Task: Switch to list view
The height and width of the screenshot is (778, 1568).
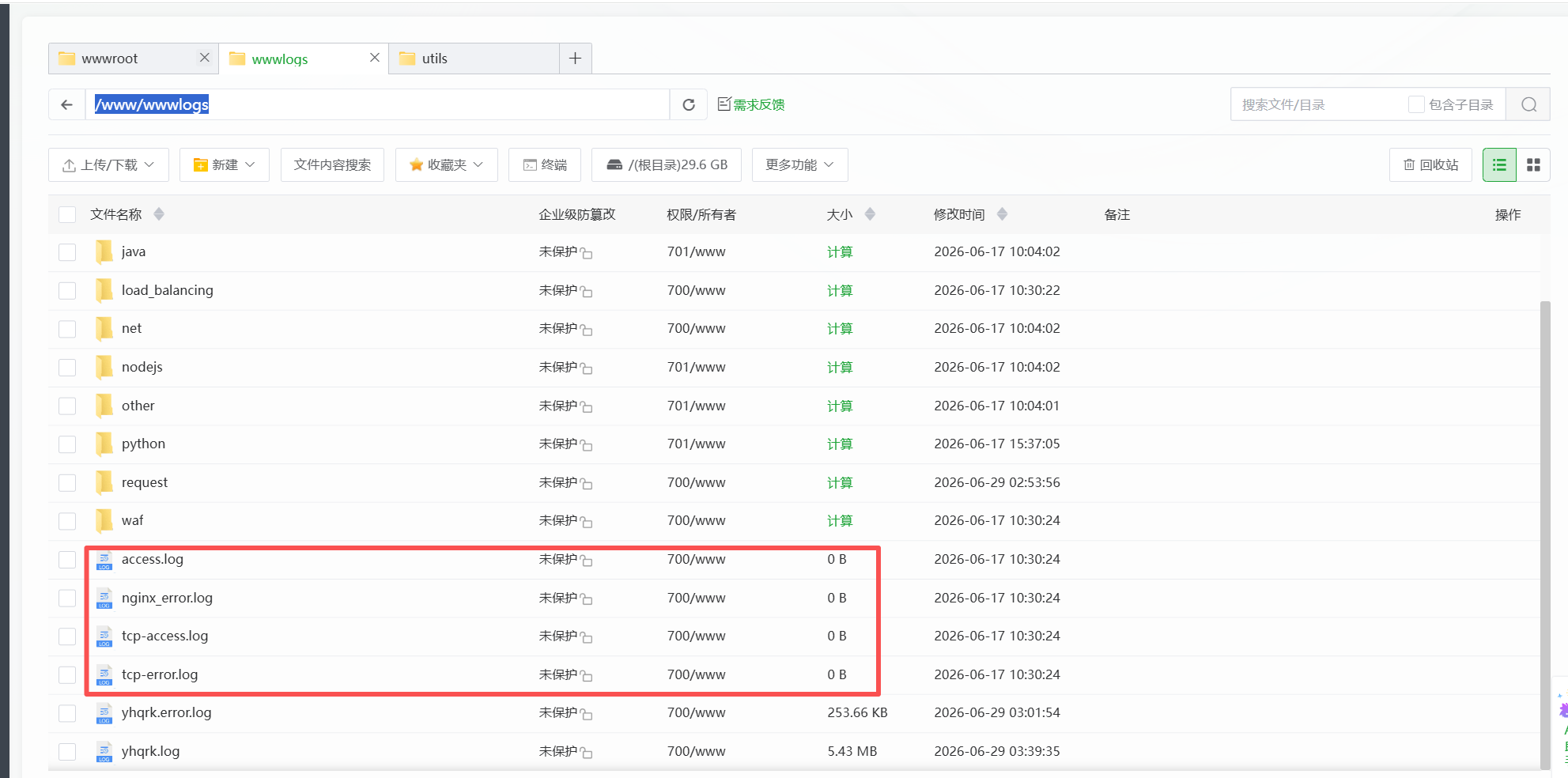Action: pos(1499,164)
